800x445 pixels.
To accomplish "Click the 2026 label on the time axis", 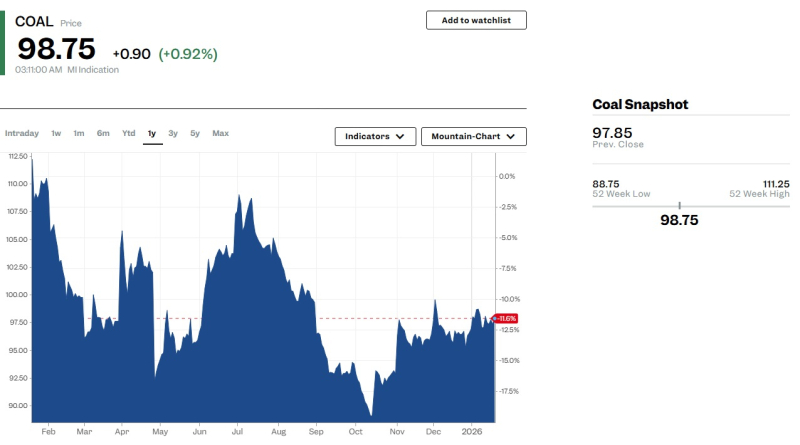I will click(x=473, y=431).
